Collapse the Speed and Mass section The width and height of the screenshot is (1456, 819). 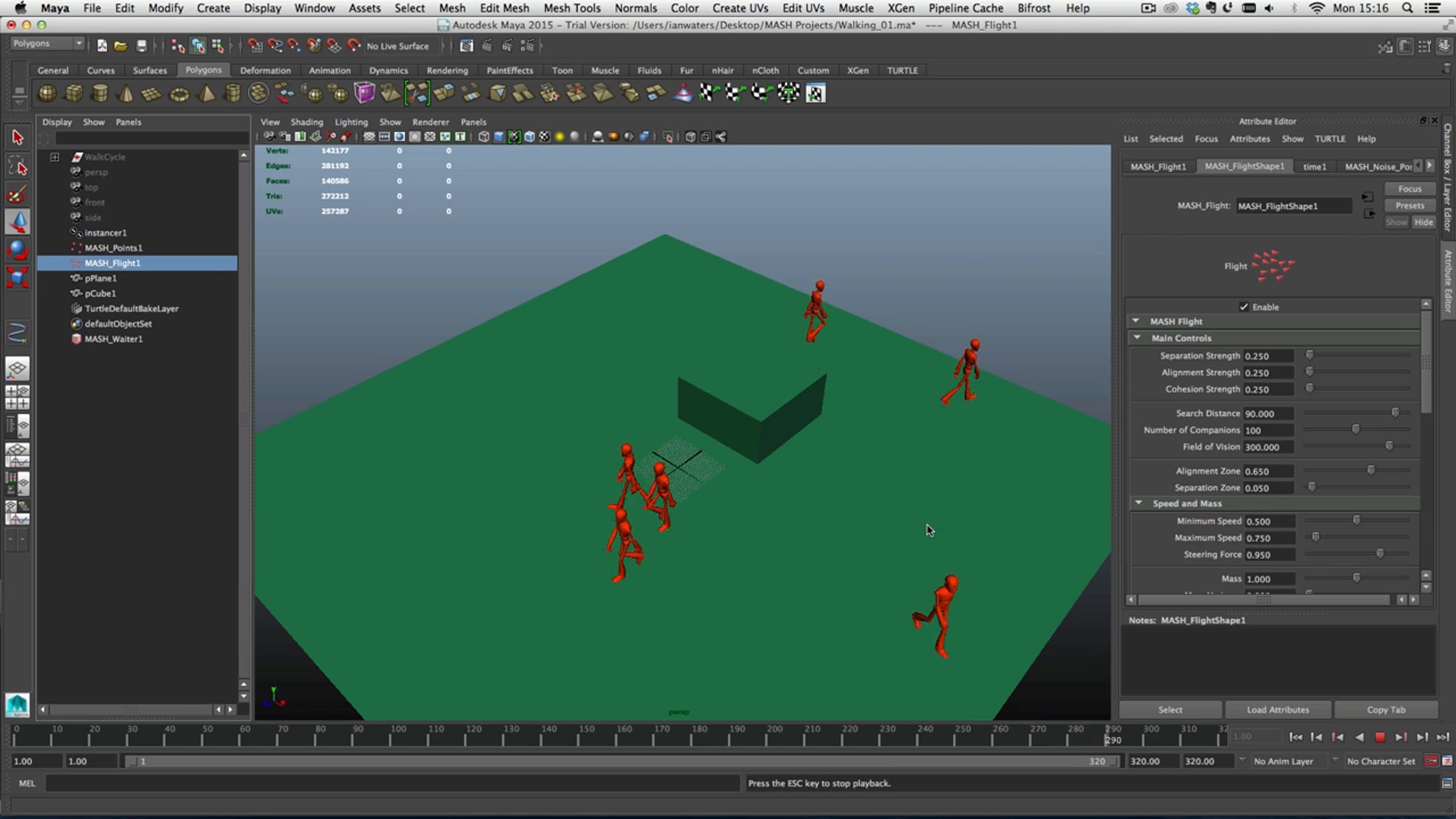tap(1139, 504)
